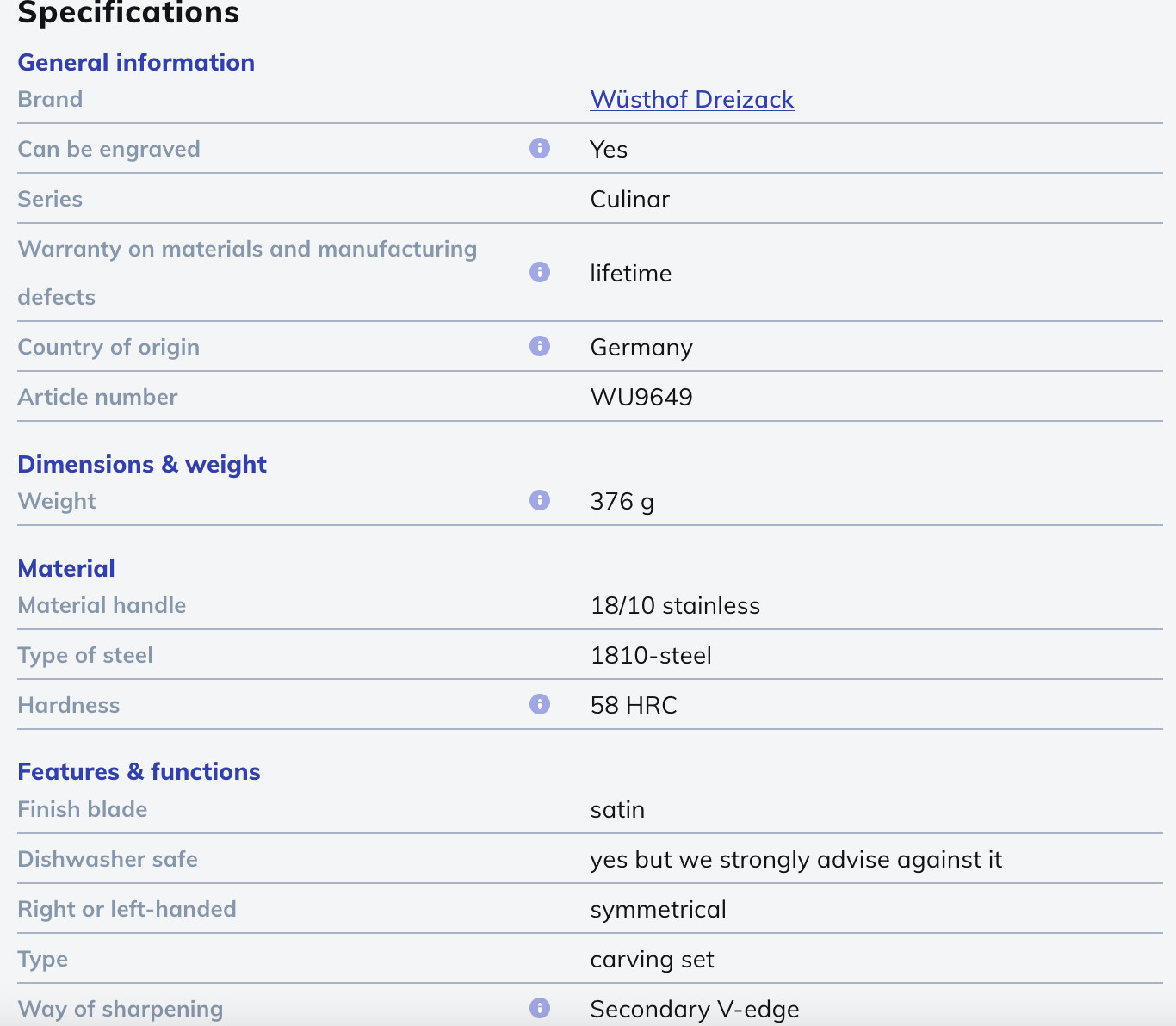Click the 'Can be engraved' label

[108, 149]
